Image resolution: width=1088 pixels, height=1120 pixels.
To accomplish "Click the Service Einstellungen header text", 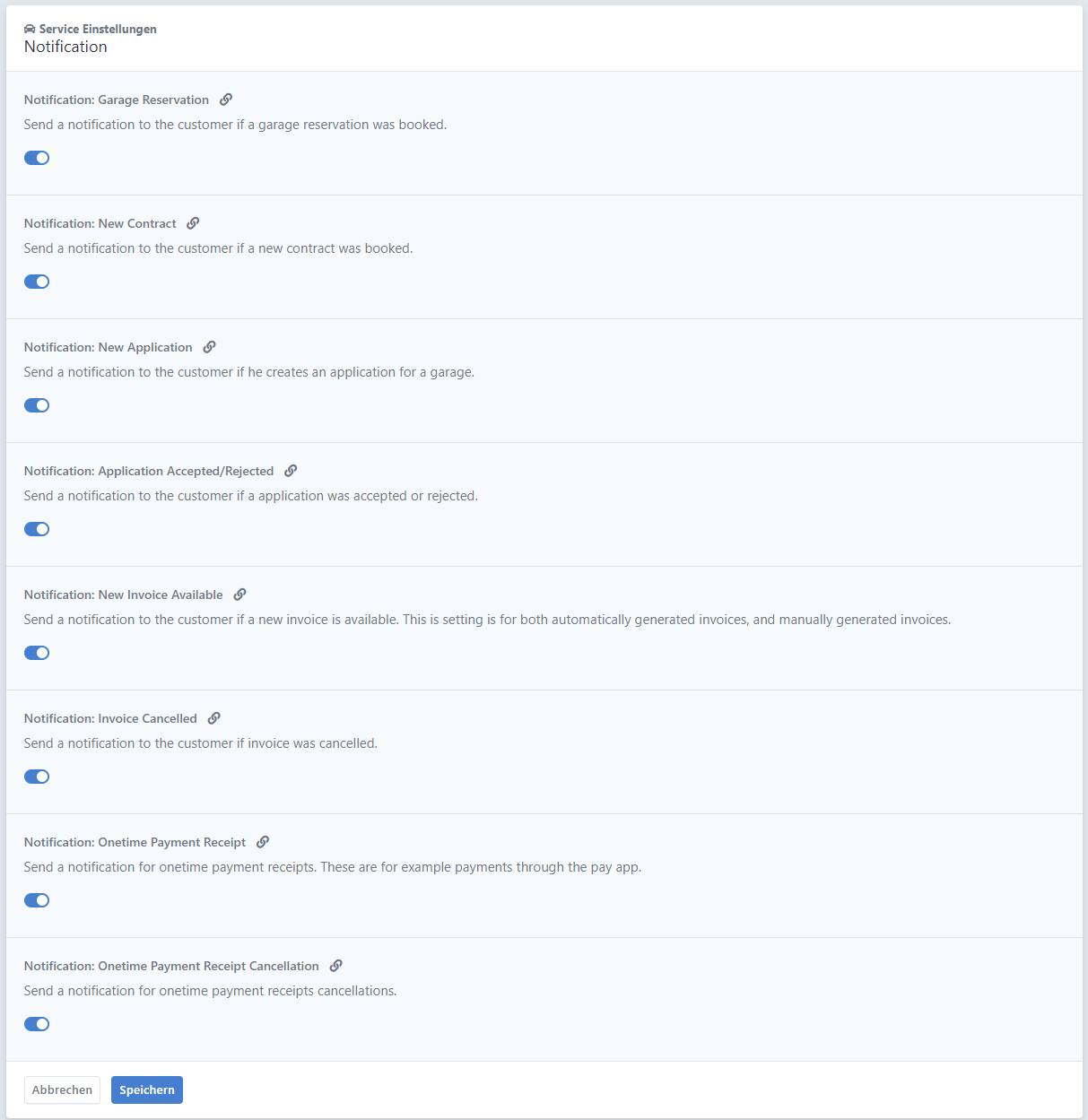I will (x=98, y=29).
